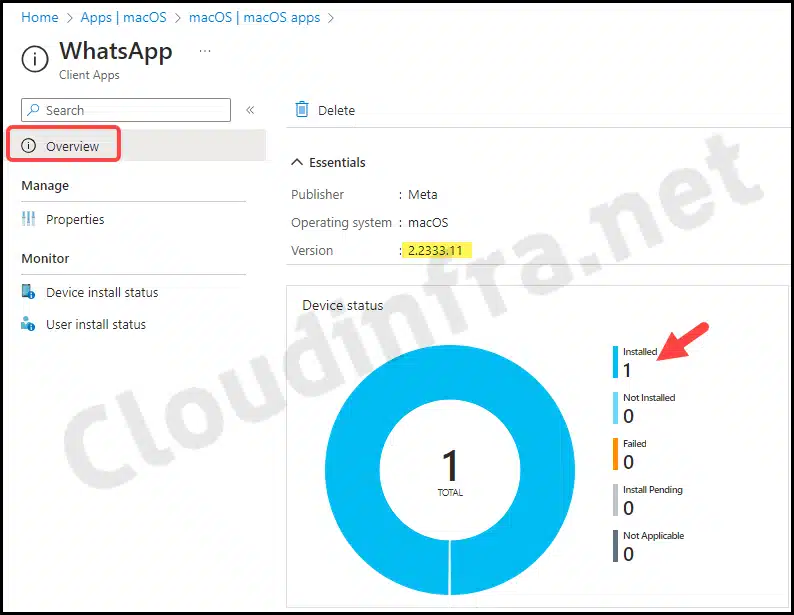794x615 pixels.
Task: Go to Apps | macOS breadcrumb
Action: (x=123, y=17)
